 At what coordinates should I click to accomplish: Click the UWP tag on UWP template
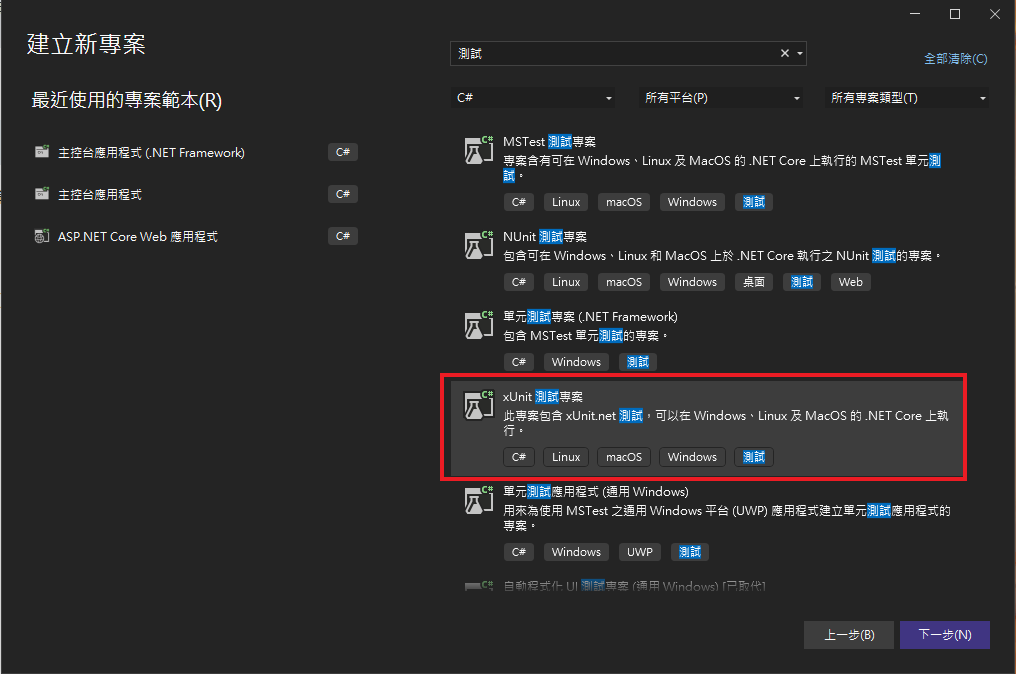[x=640, y=552]
